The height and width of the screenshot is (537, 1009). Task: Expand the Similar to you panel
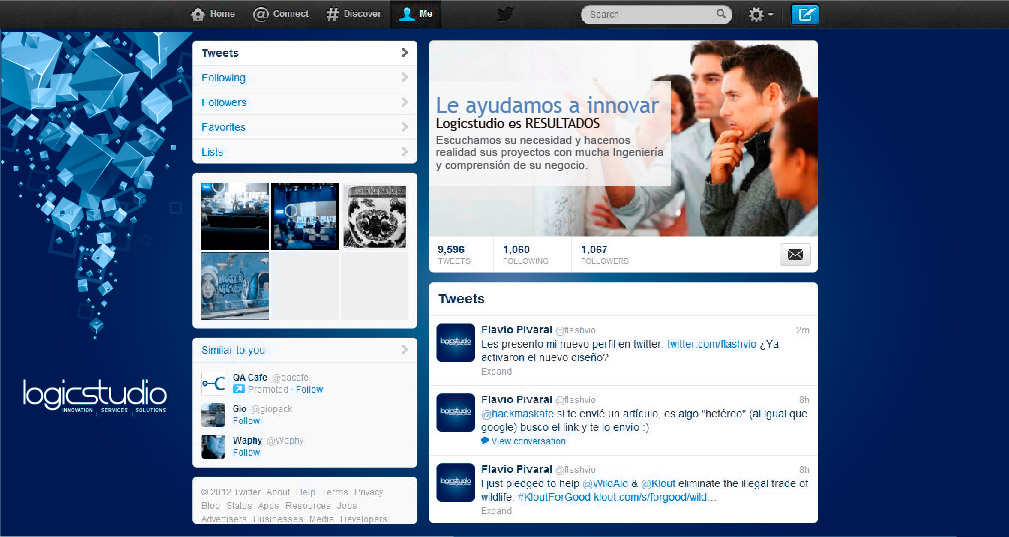304,350
